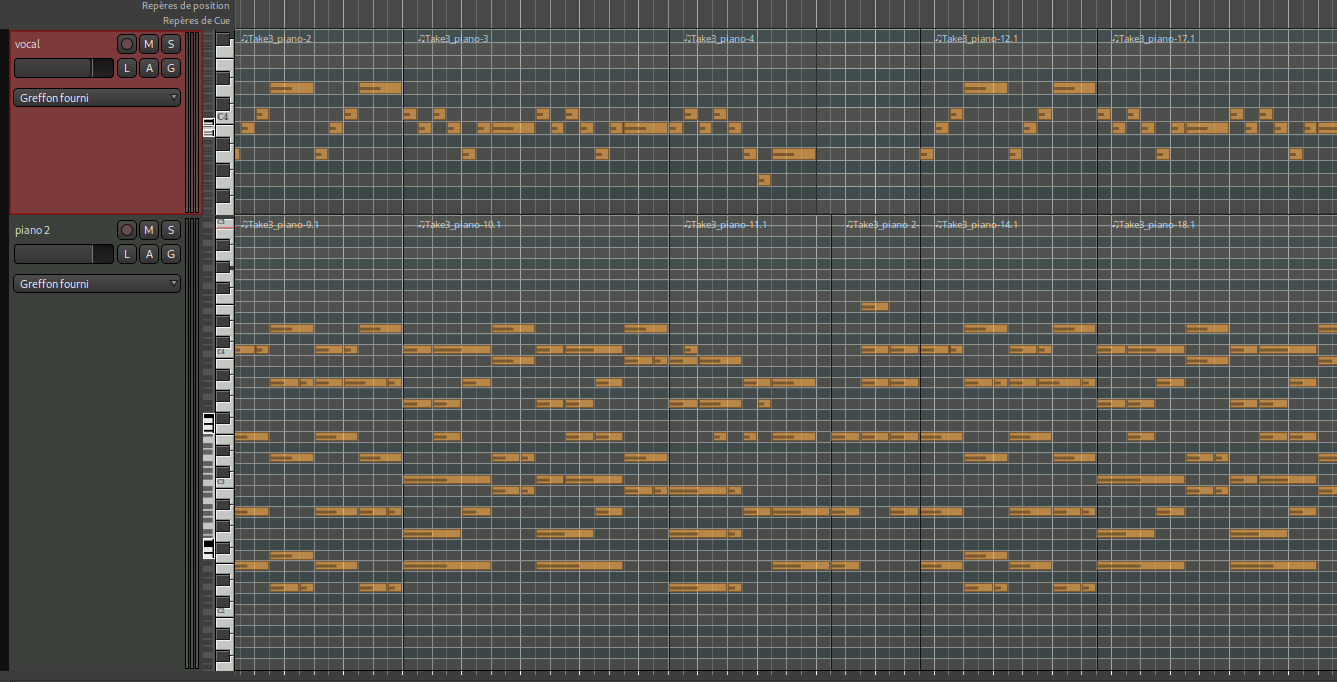
Task: Open vocal track's Greffon fourni dropdown
Action: [x=97, y=98]
